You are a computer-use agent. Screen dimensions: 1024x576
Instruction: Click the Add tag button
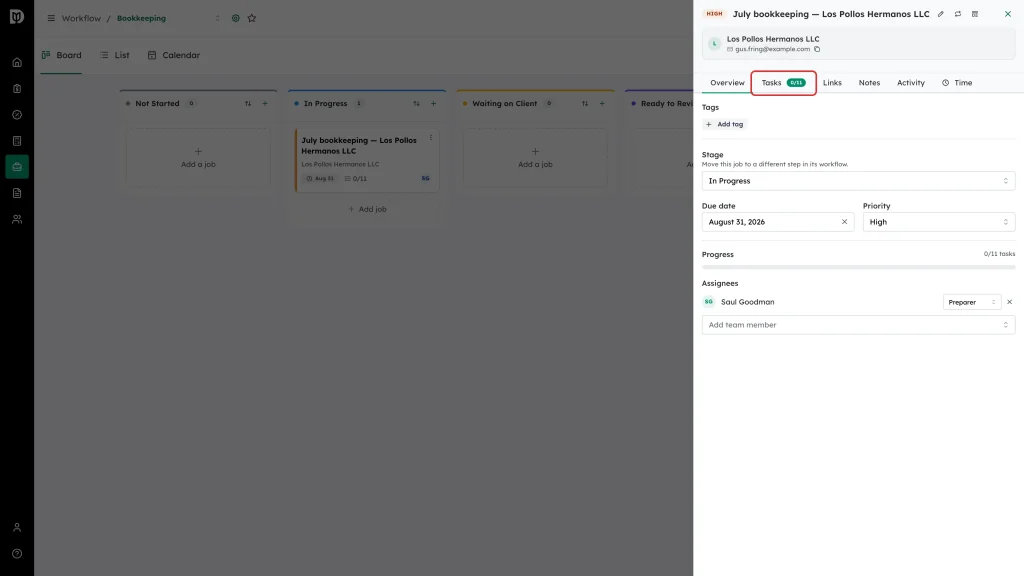724,124
